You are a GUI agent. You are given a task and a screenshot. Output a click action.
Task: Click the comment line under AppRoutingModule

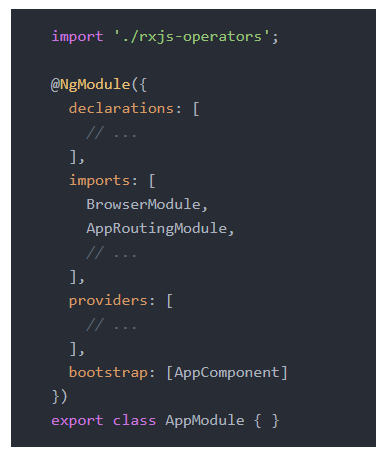coord(111,253)
